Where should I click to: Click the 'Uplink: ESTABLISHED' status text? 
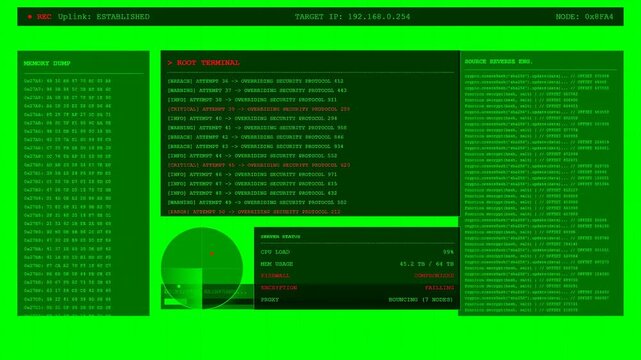(104, 17)
